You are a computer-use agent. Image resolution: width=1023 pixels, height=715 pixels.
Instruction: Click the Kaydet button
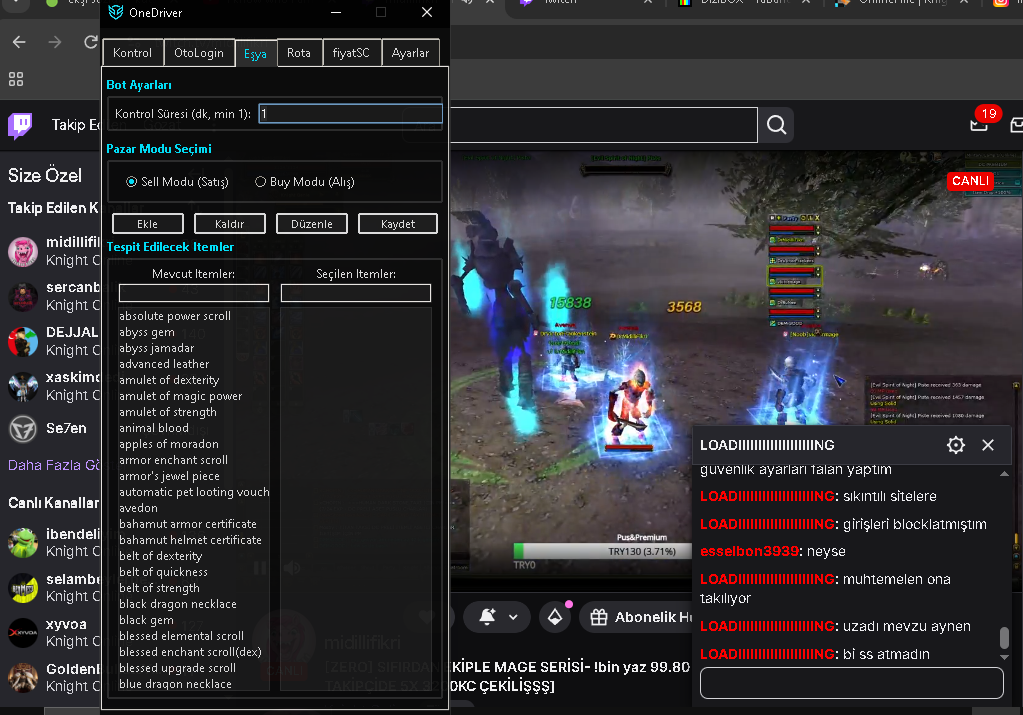tap(398, 224)
